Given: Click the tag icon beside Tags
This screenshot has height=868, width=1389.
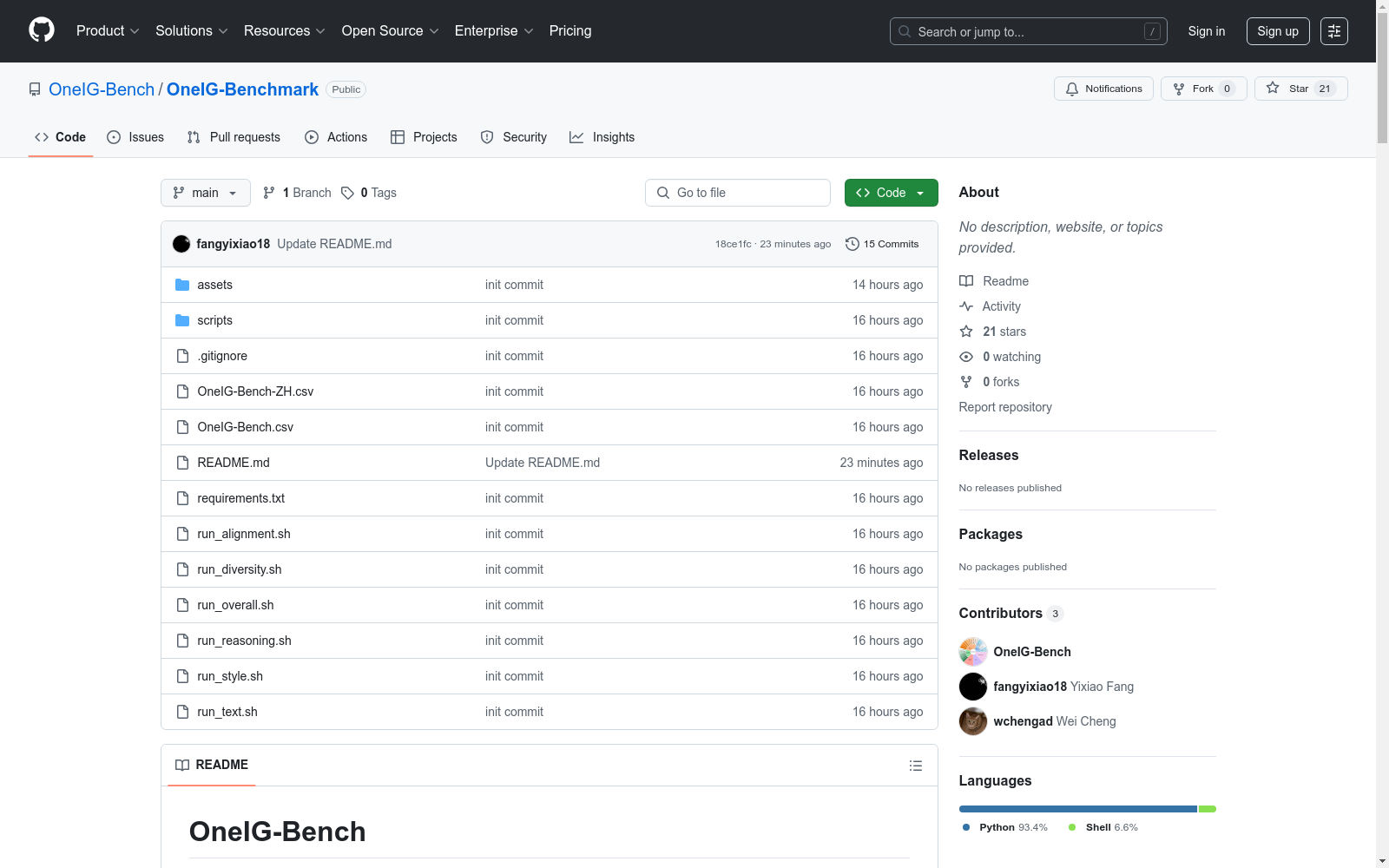Looking at the screenshot, I should [347, 193].
